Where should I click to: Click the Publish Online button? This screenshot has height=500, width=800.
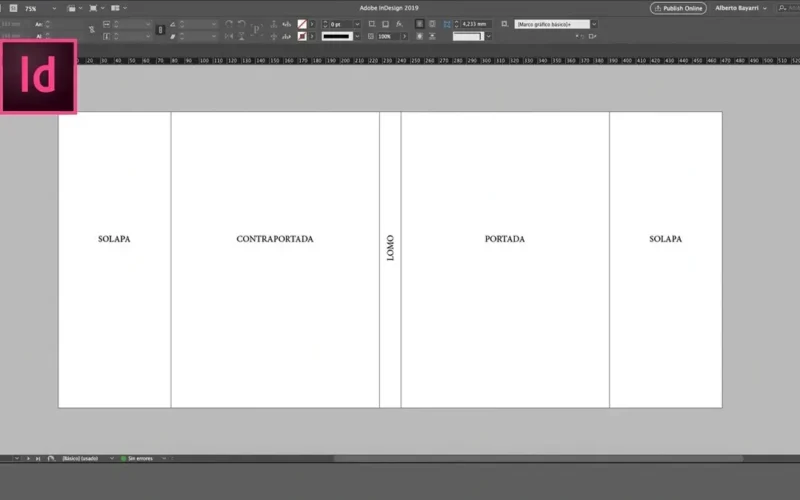(x=678, y=8)
